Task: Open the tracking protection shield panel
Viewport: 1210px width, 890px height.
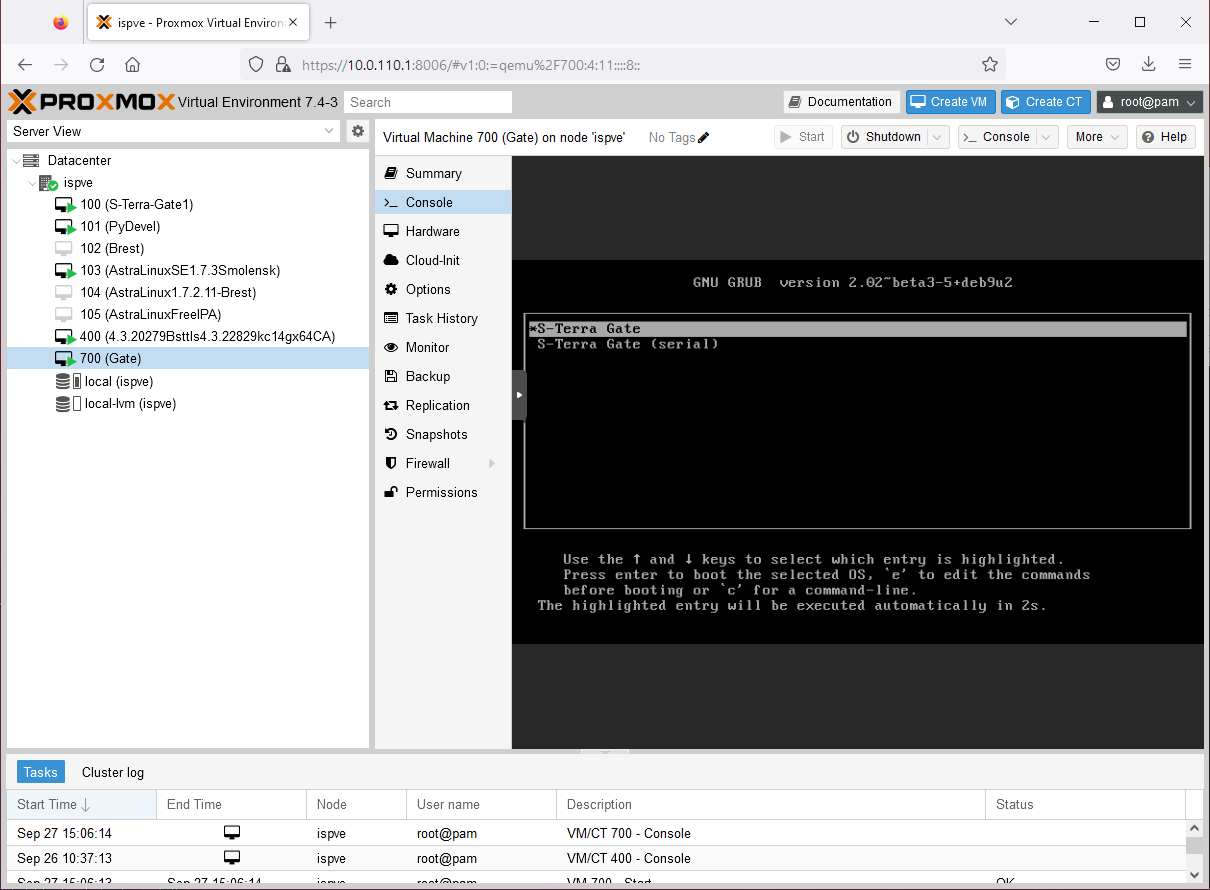Action: (256, 64)
